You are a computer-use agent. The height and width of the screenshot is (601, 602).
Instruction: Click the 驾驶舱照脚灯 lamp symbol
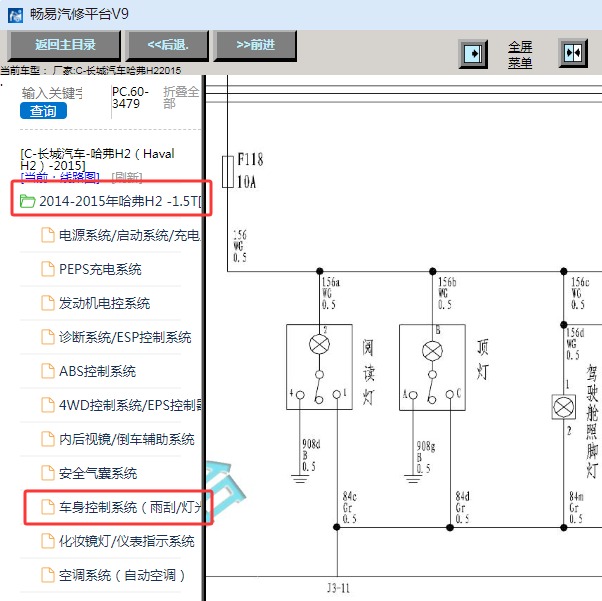pyautogui.click(x=564, y=407)
